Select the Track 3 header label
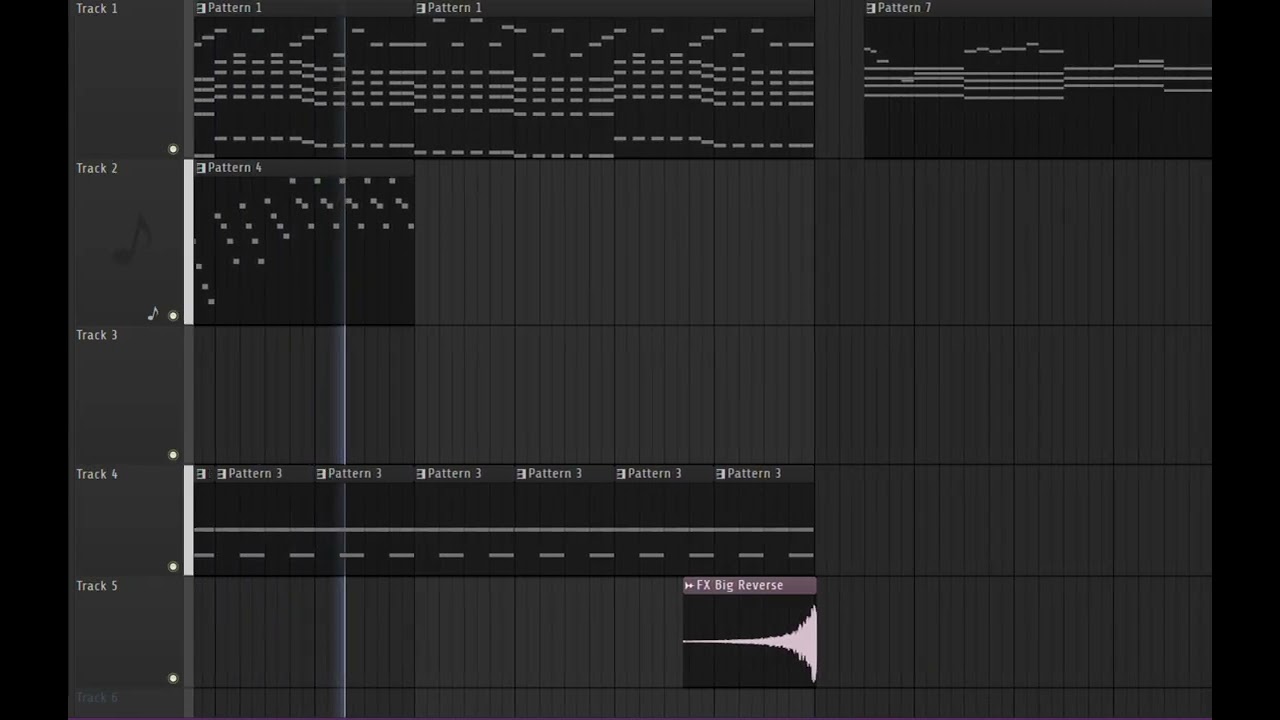This screenshot has height=720, width=1280. pyautogui.click(x=97, y=335)
